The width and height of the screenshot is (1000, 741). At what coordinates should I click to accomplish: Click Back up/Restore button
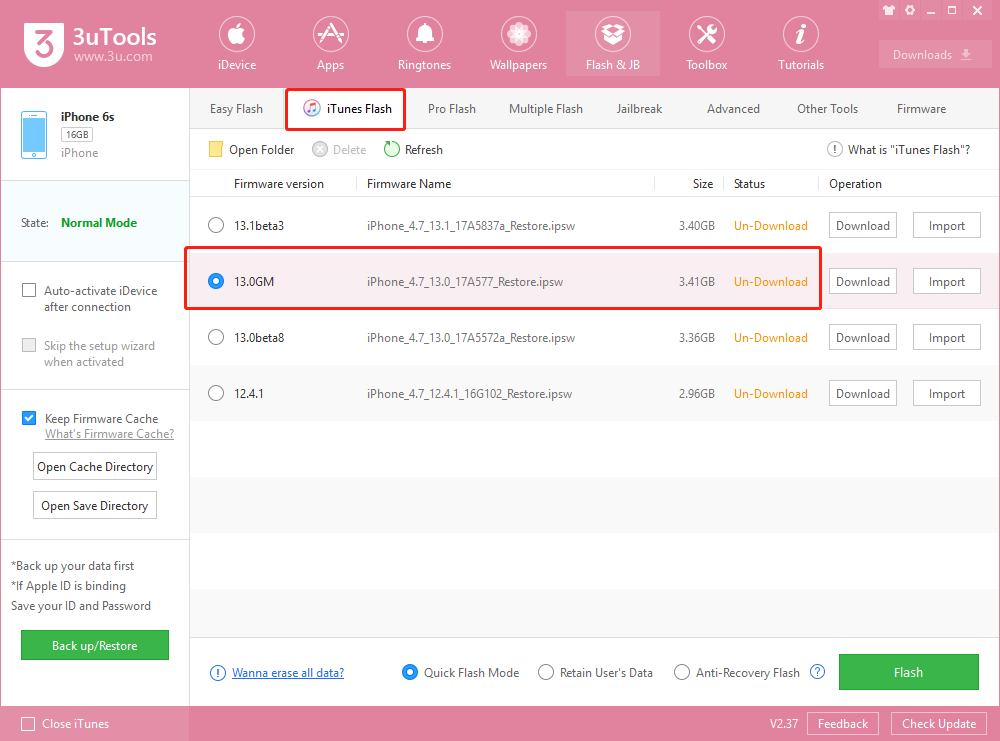click(95, 645)
